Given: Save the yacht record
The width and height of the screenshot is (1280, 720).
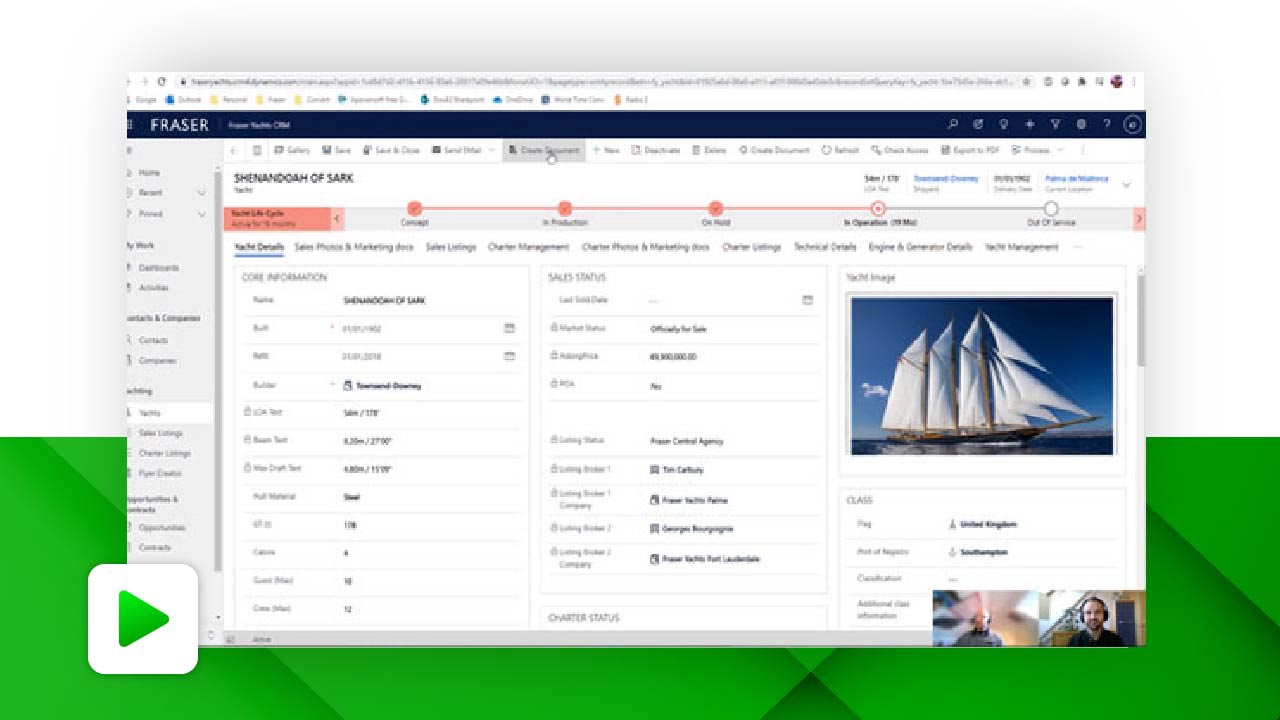Looking at the screenshot, I should (x=336, y=150).
